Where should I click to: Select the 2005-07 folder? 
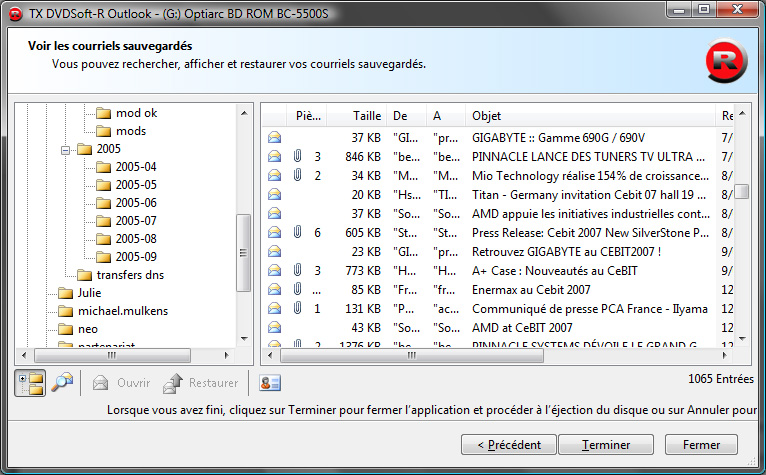coord(136,221)
